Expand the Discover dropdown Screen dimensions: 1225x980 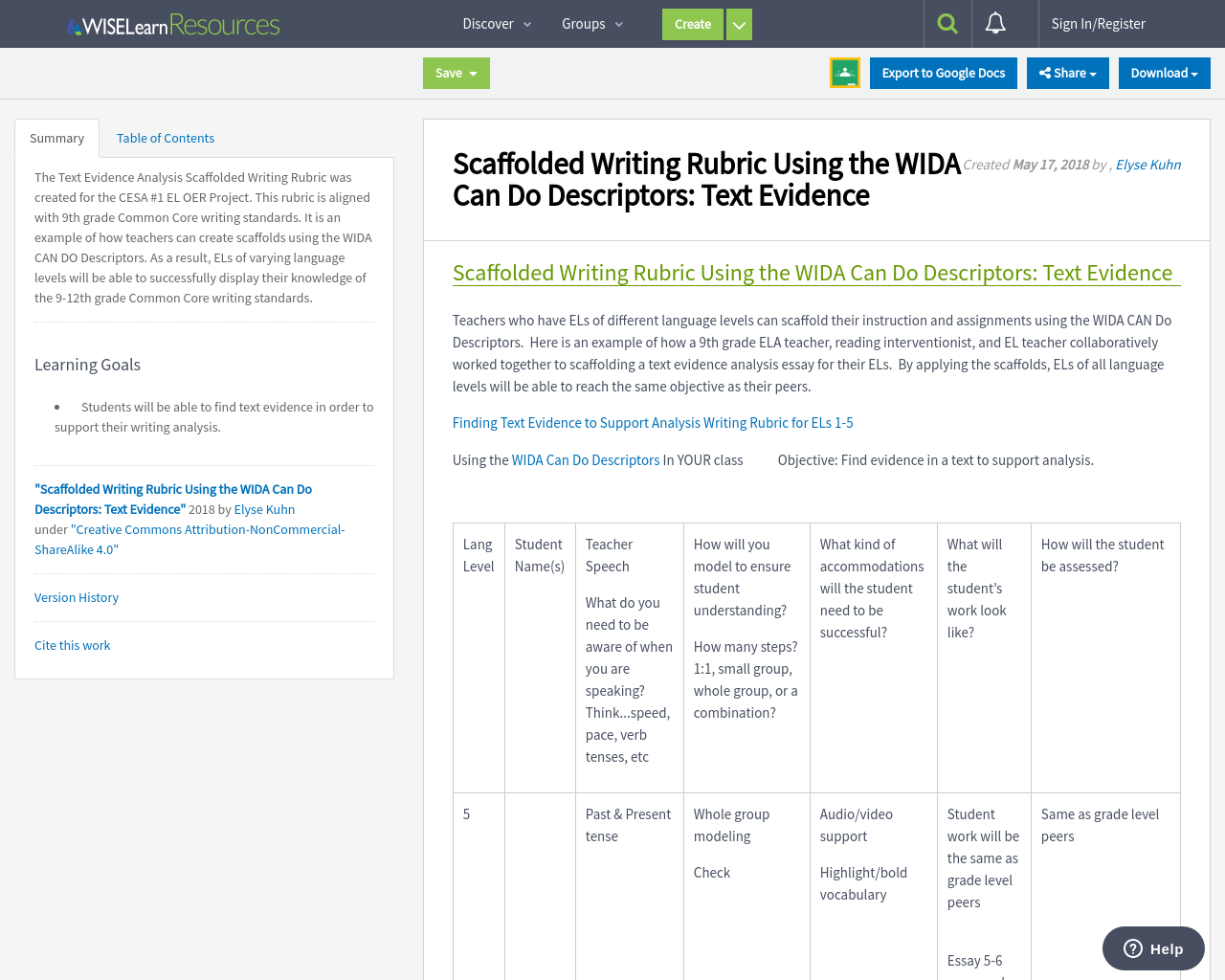pyautogui.click(x=496, y=23)
